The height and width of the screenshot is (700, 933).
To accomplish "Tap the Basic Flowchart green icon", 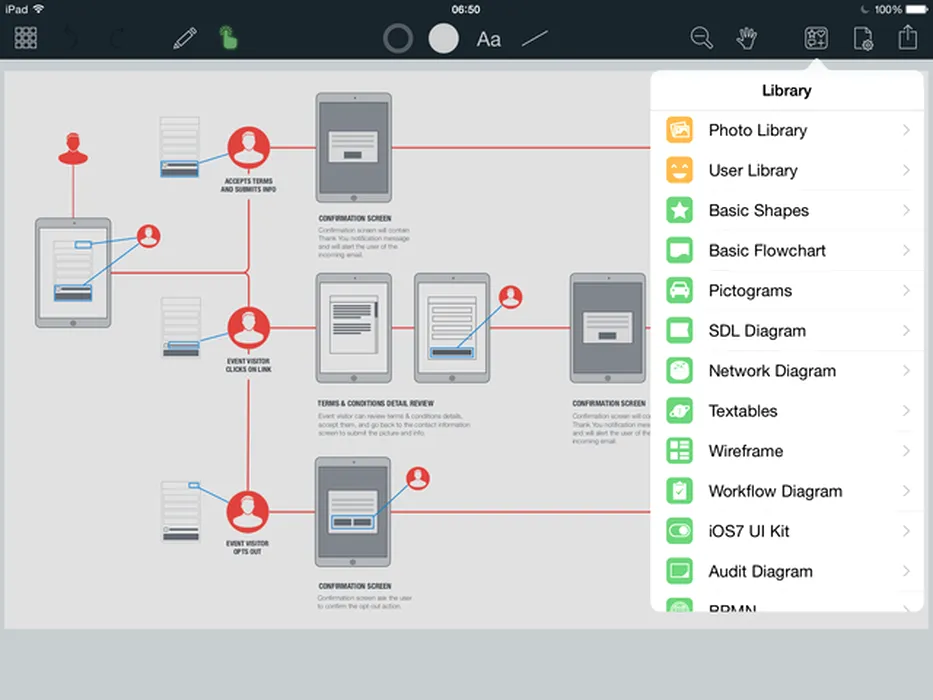I will click(679, 251).
